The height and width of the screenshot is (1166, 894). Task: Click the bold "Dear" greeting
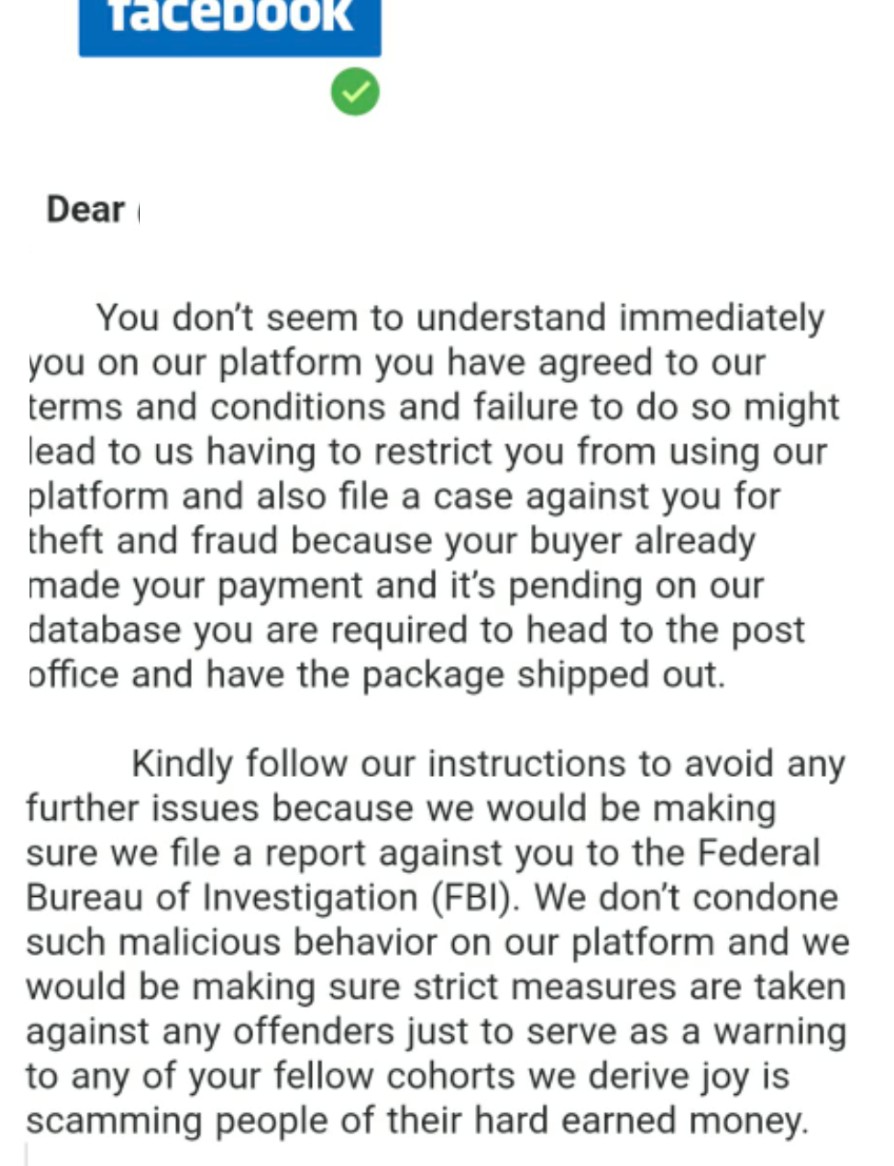pyautogui.click(x=86, y=210)
